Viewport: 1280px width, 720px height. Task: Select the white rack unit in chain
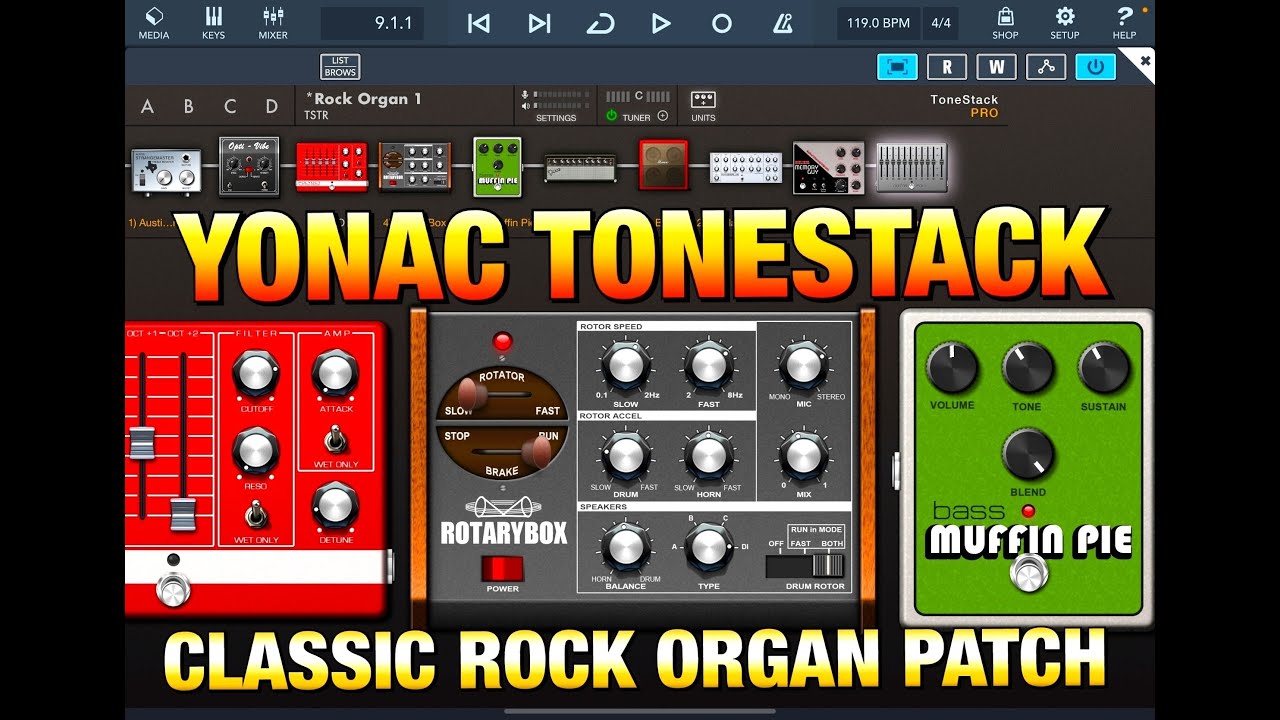click(x=746, y=168)
